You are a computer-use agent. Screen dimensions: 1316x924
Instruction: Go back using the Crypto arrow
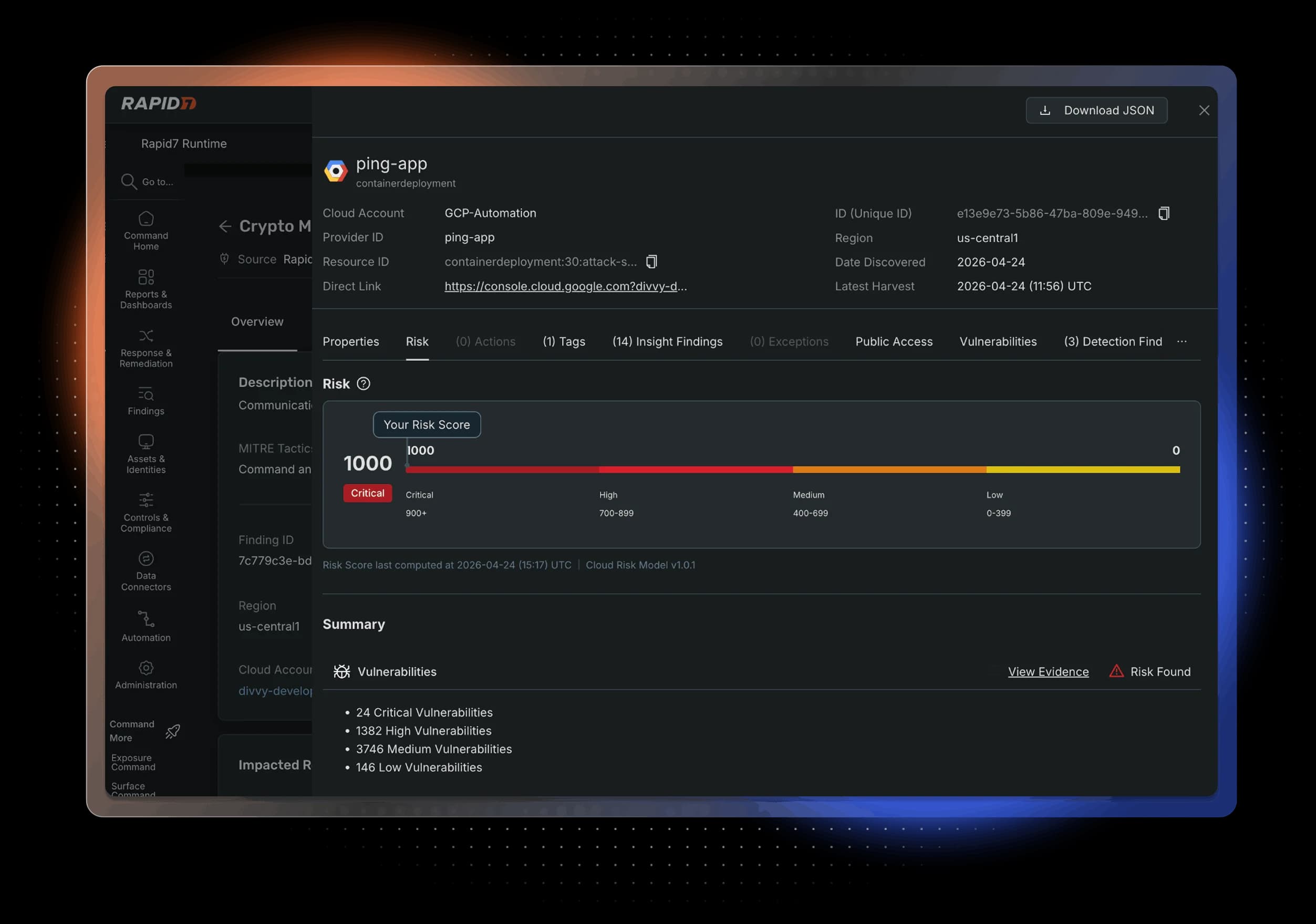pos(225,226)
